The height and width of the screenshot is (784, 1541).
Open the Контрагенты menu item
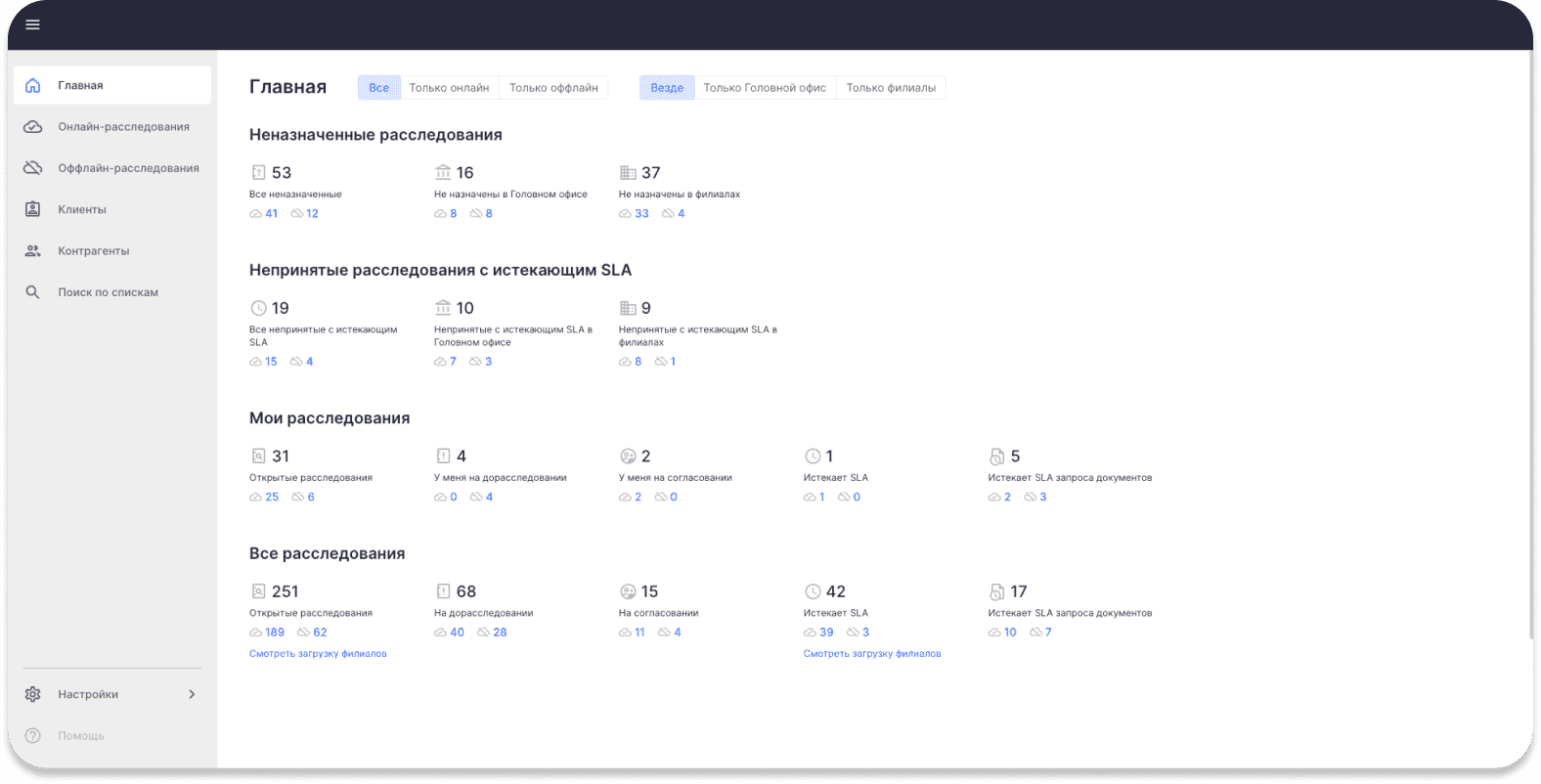click(93, 251)
